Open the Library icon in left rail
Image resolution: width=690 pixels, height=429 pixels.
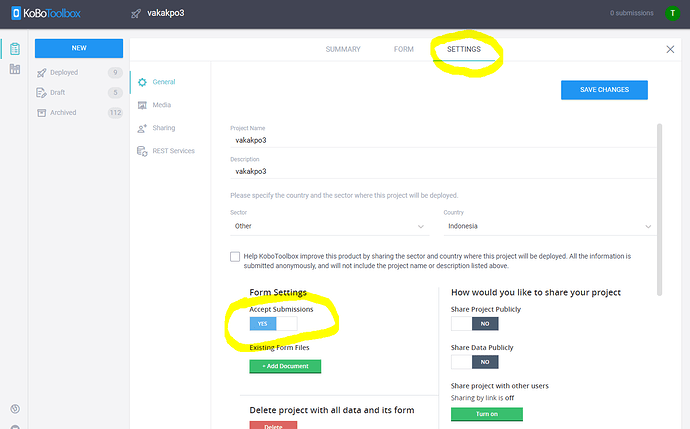pyautogui.click(x=15, y=69)
